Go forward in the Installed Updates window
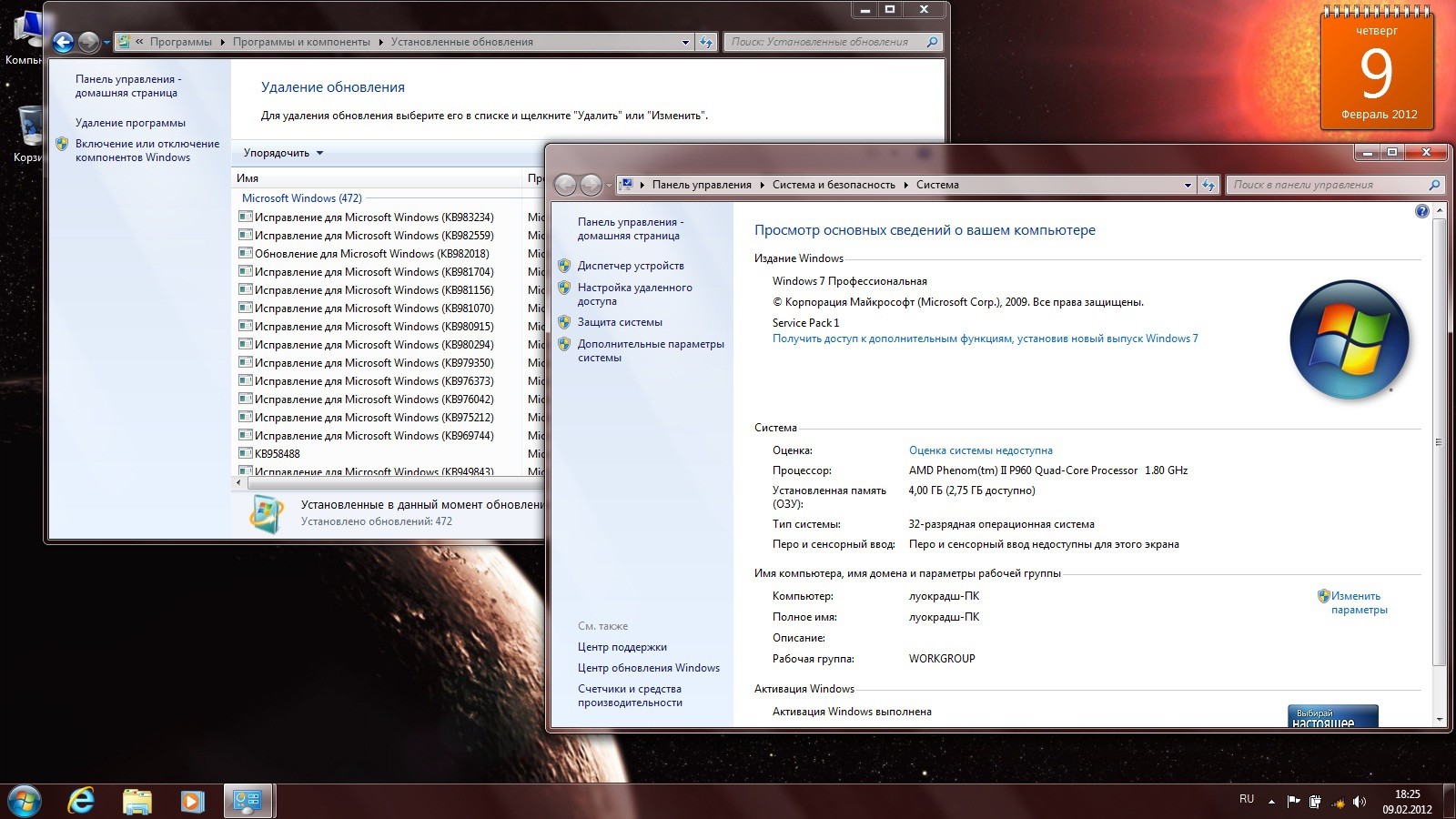Screen dimensions: 1456x819 pyautogui.click(x=88, y=42)
